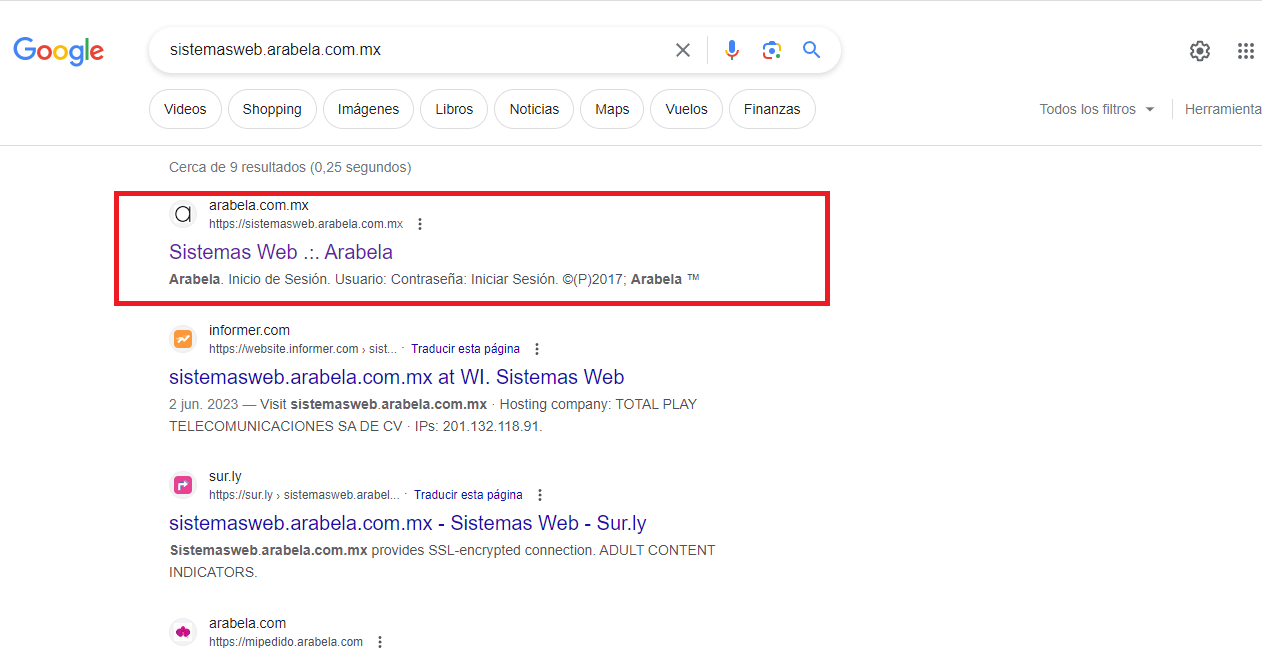
Task: Select the Shopping filter
Action: click(272, 109)
